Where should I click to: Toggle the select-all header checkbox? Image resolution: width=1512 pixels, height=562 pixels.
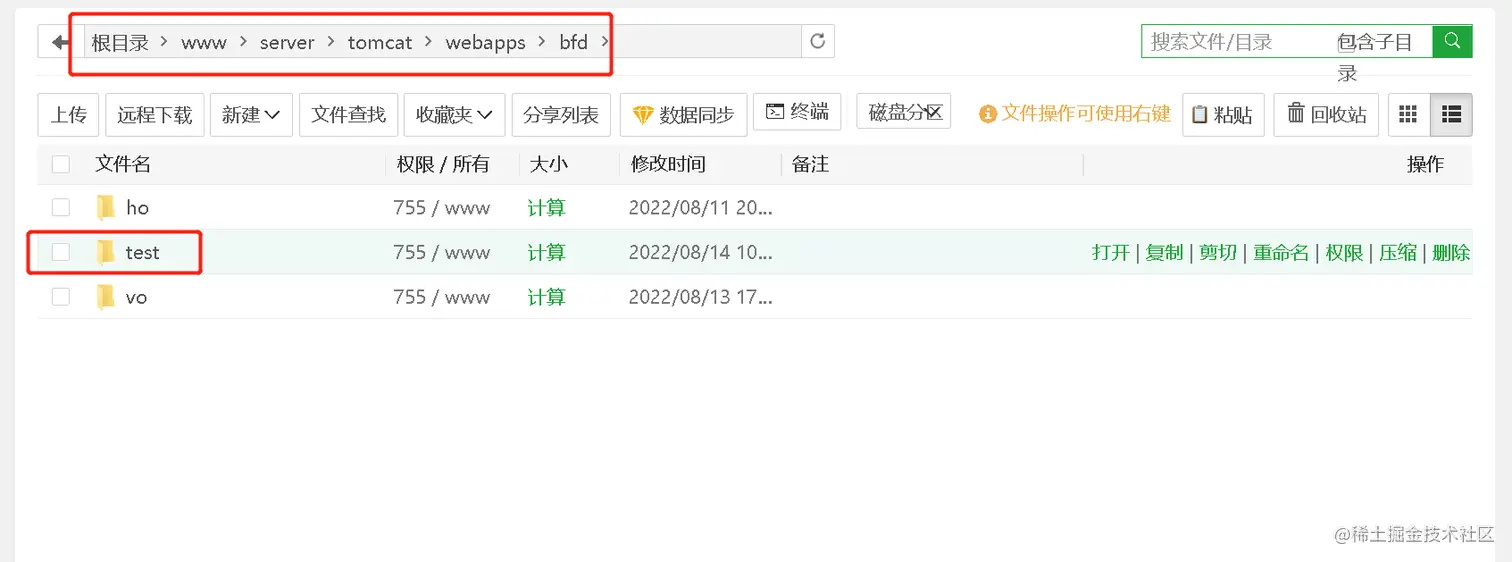coord(61,164)
